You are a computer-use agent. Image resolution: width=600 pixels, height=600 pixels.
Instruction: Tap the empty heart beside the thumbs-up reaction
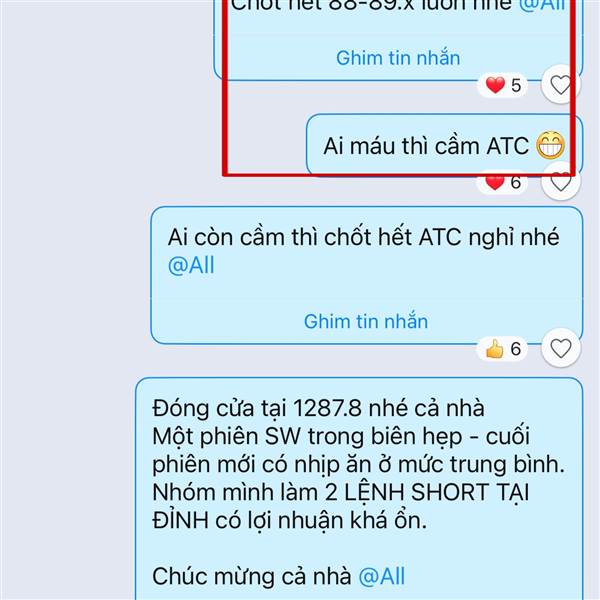click(x=561, y=348)
